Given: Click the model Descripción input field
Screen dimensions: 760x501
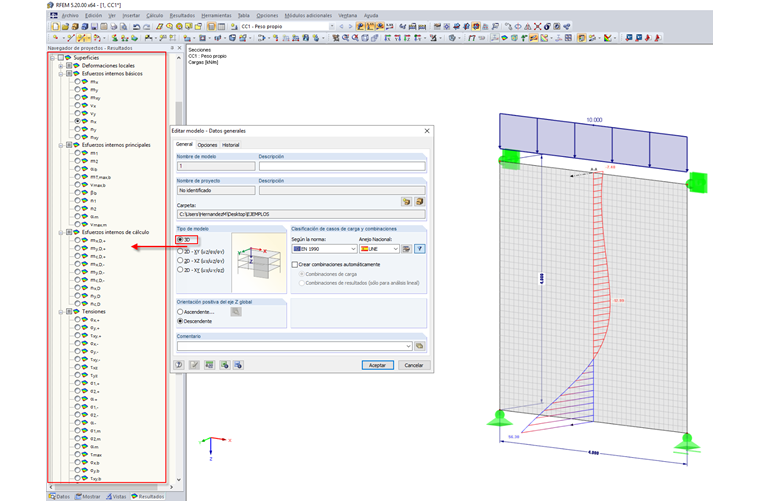Looking at the screenshot, I should point(342,166).
